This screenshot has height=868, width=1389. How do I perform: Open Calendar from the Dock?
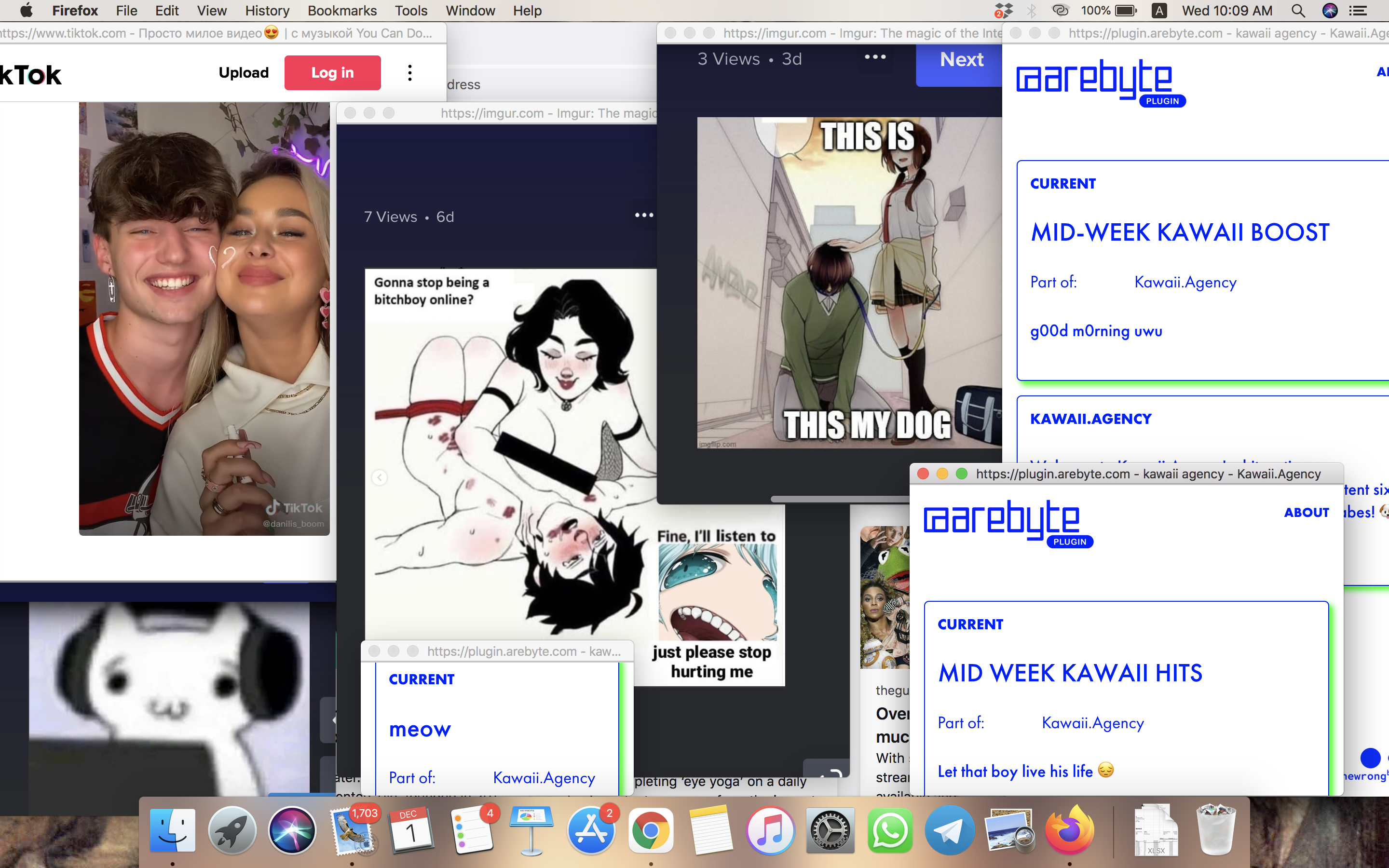[411, 830]
